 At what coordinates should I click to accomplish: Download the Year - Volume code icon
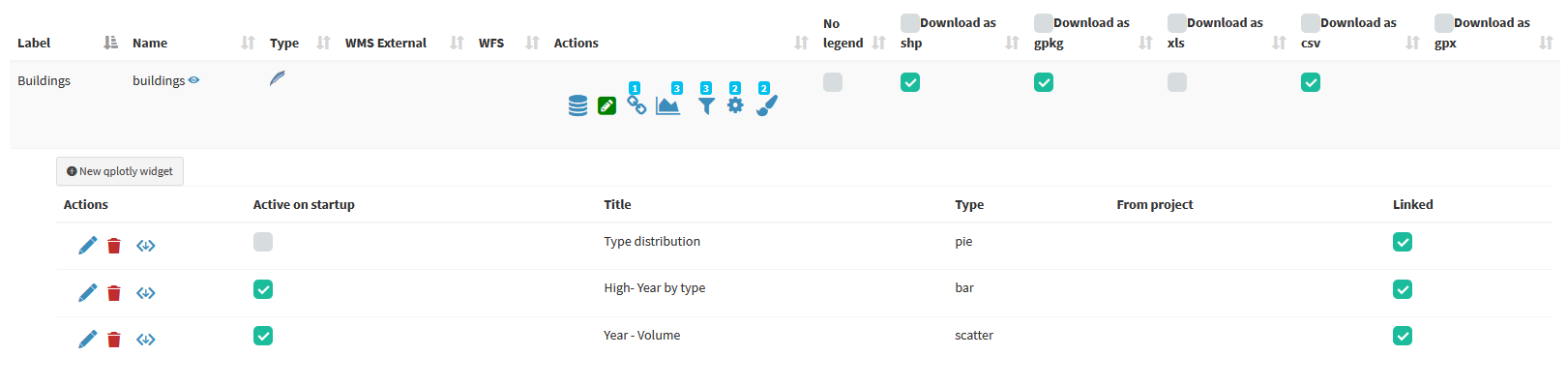(x=146, y=340)
